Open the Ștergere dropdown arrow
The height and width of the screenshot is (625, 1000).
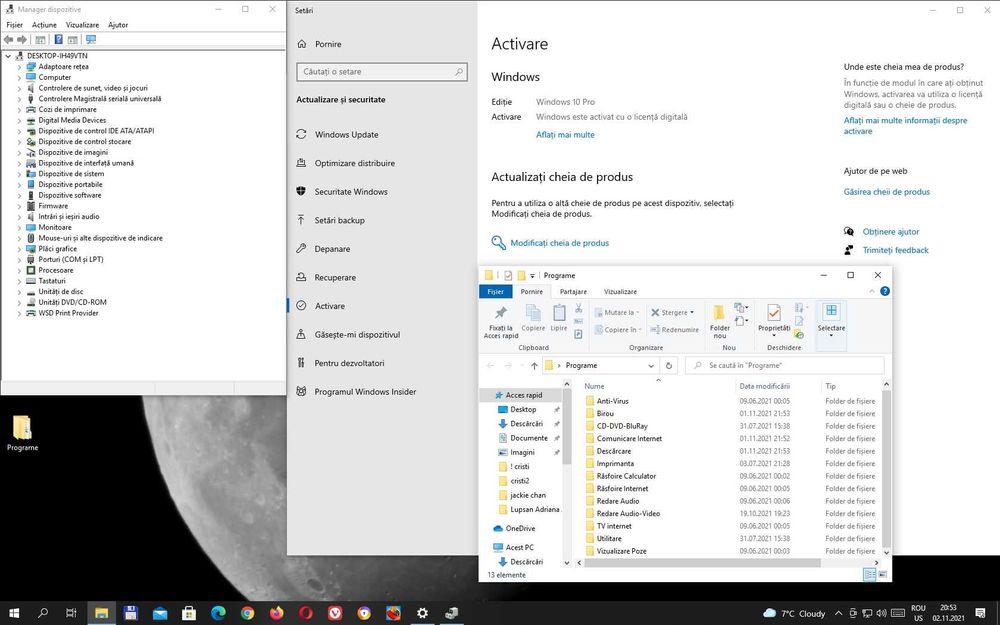(x=692, y=312)
